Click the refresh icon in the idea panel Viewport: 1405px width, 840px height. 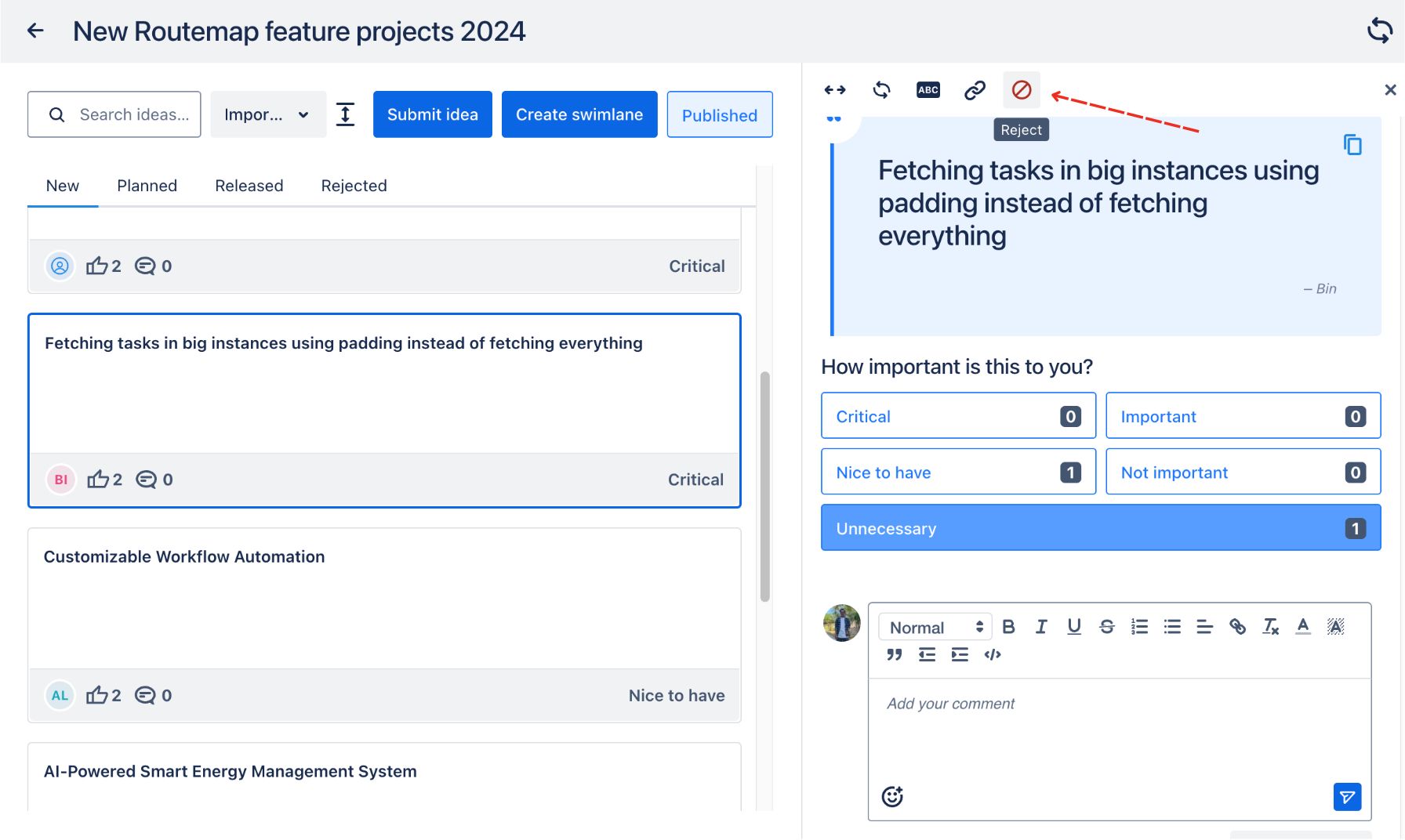(881, 90)
